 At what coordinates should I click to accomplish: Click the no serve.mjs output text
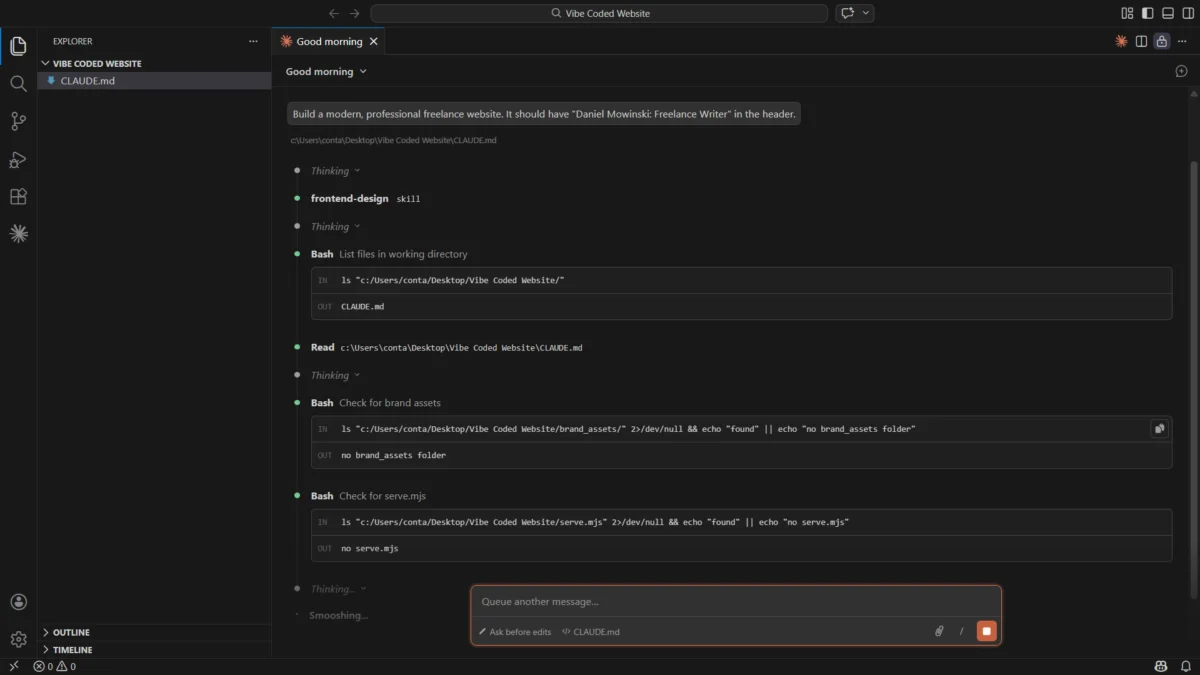(369, 548)
